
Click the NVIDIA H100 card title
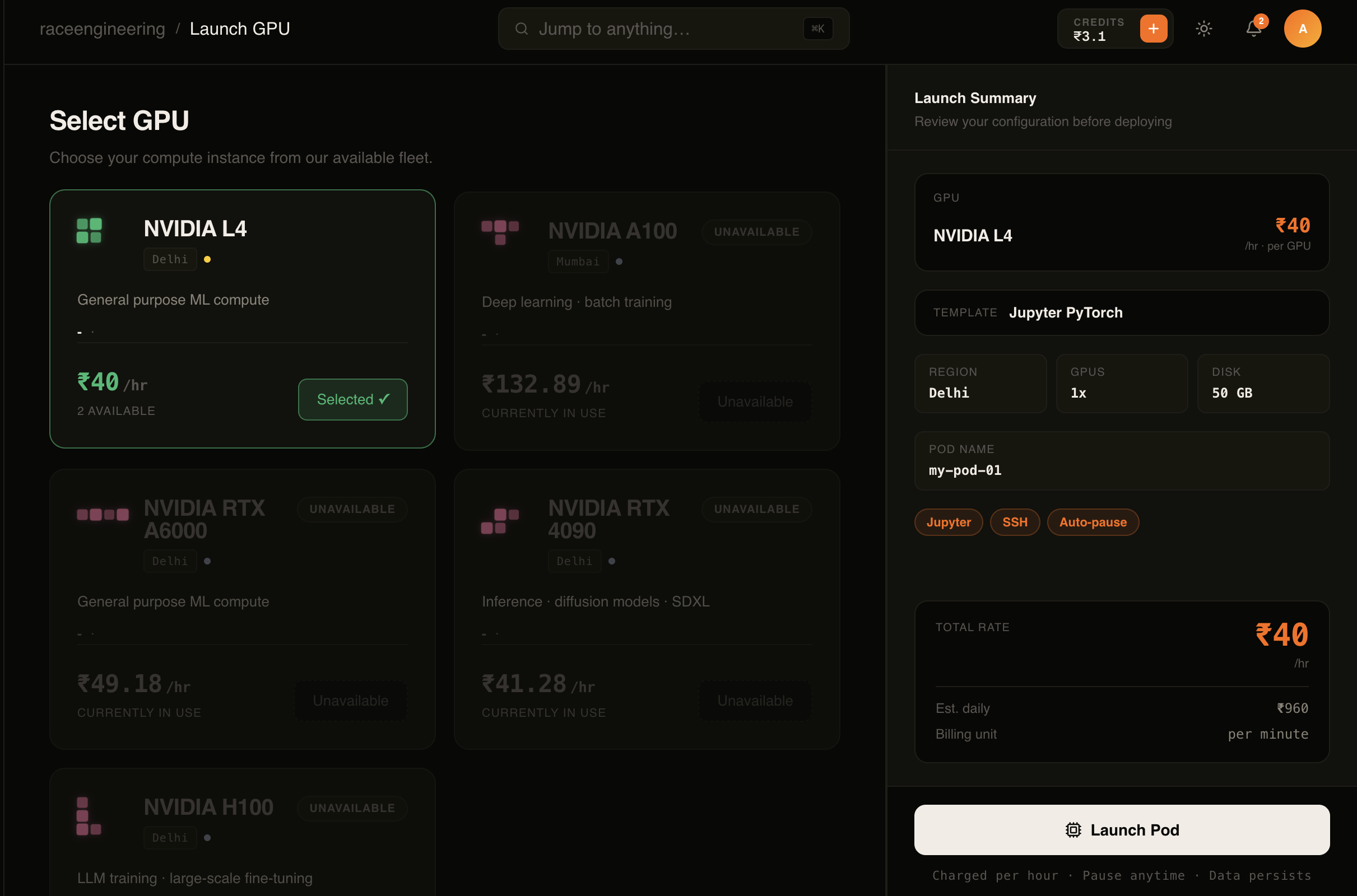coord(208,808)
